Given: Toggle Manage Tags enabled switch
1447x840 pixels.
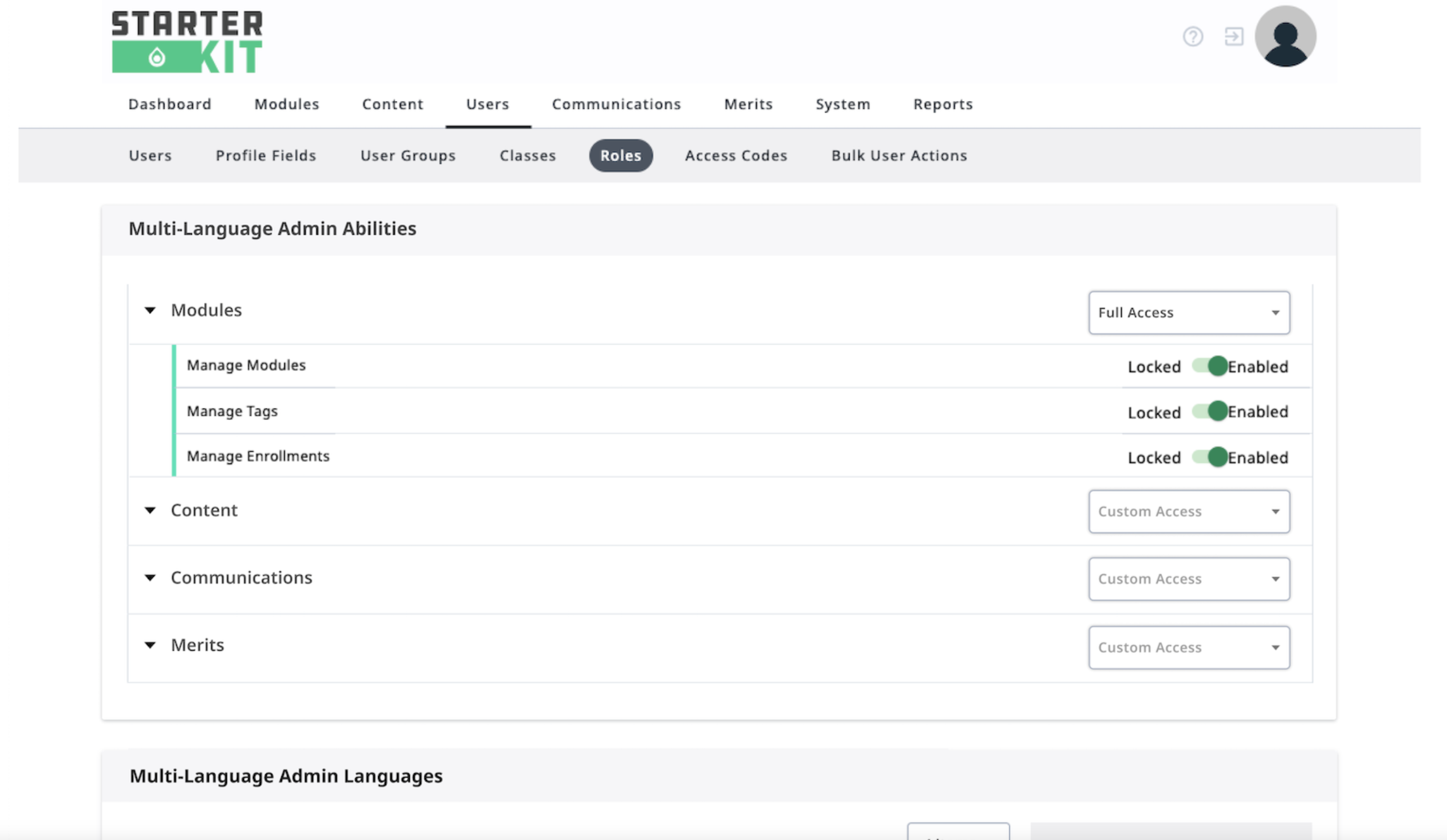Looking at the screenshot, I should pyautogui.click(x=1209, y=412).
